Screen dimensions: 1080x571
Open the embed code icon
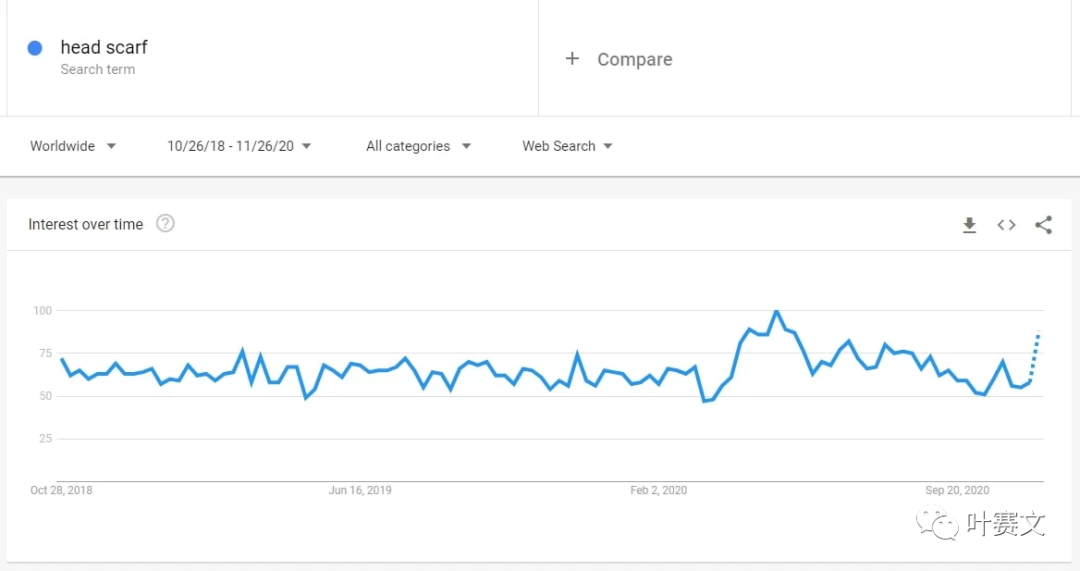(1006, 225)
